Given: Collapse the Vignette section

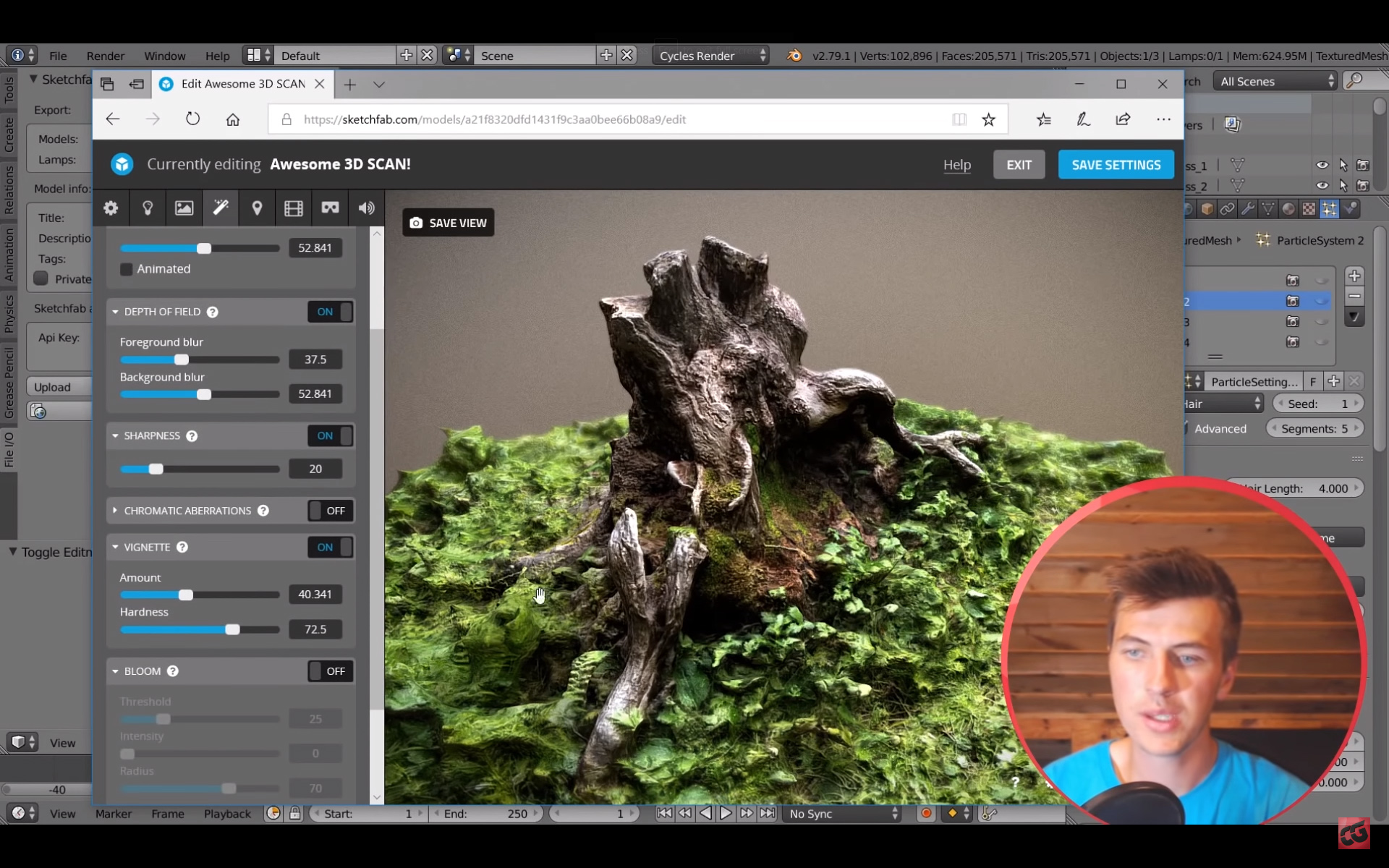Looking at the screenshot, I should pos(115,548).
